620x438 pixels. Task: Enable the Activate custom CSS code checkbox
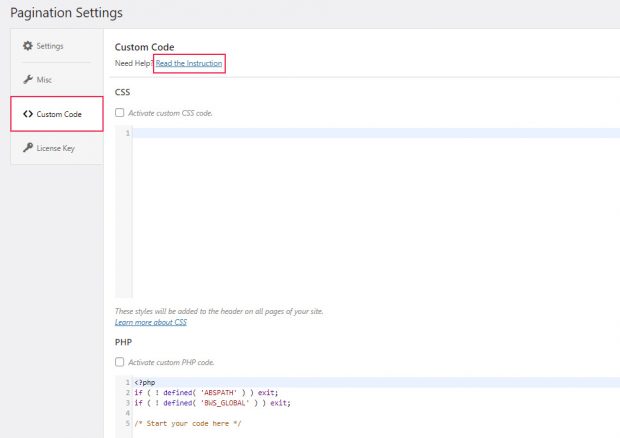(x=119, y=113)
